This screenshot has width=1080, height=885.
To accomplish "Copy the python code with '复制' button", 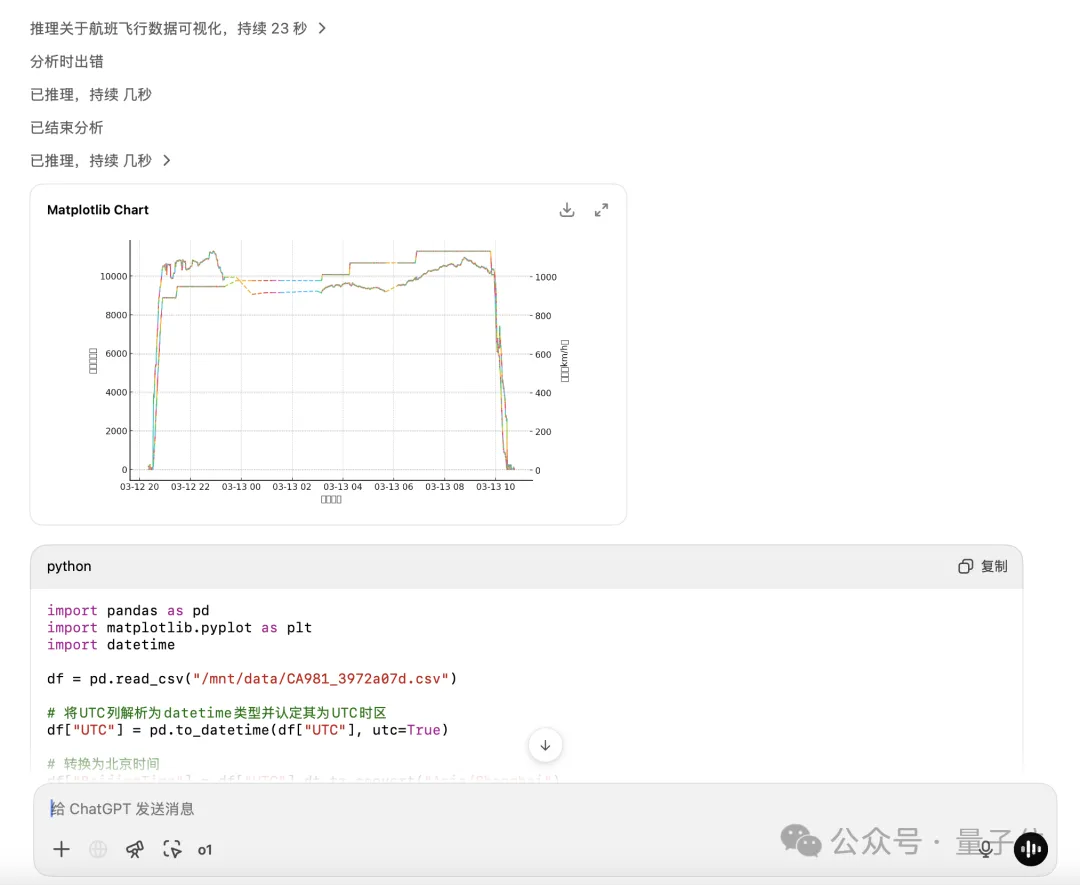I will (983, 566).
